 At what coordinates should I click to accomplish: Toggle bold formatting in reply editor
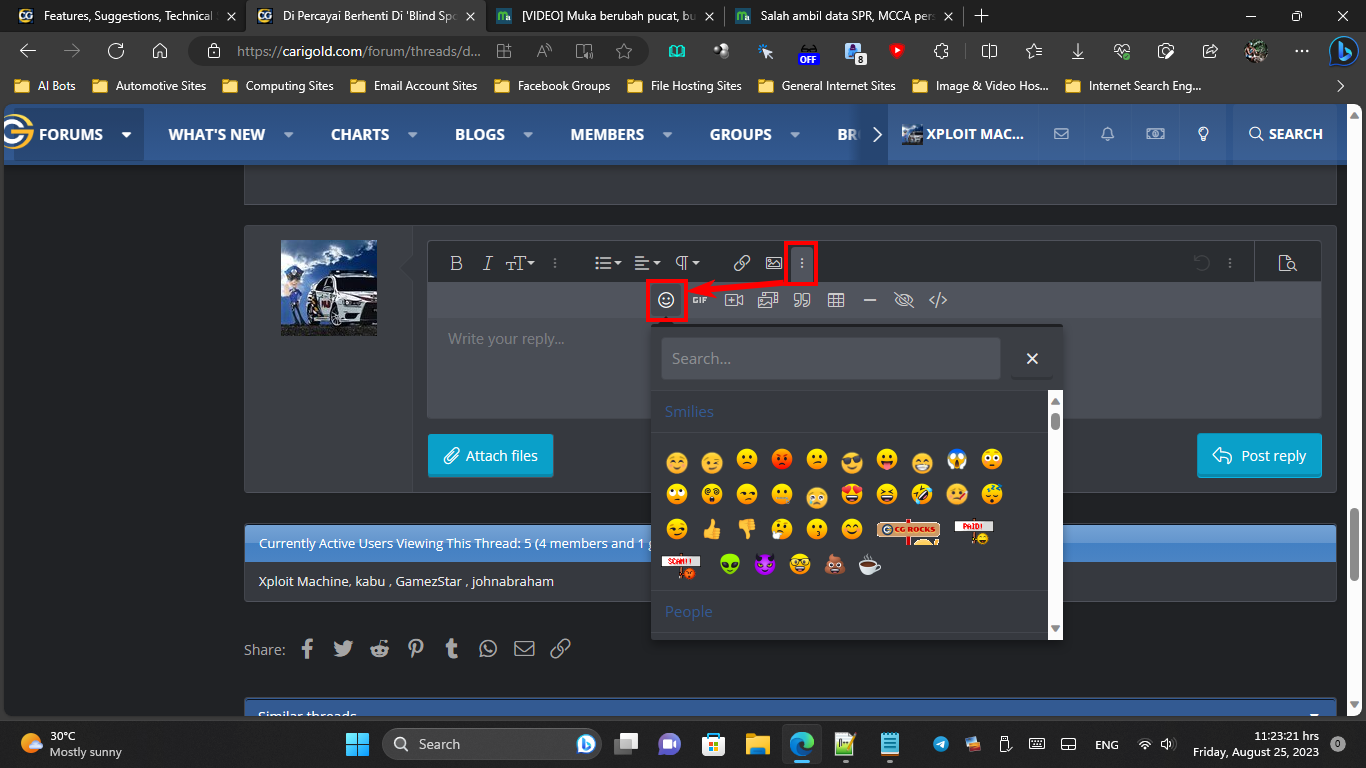click(x=456, y=263)
